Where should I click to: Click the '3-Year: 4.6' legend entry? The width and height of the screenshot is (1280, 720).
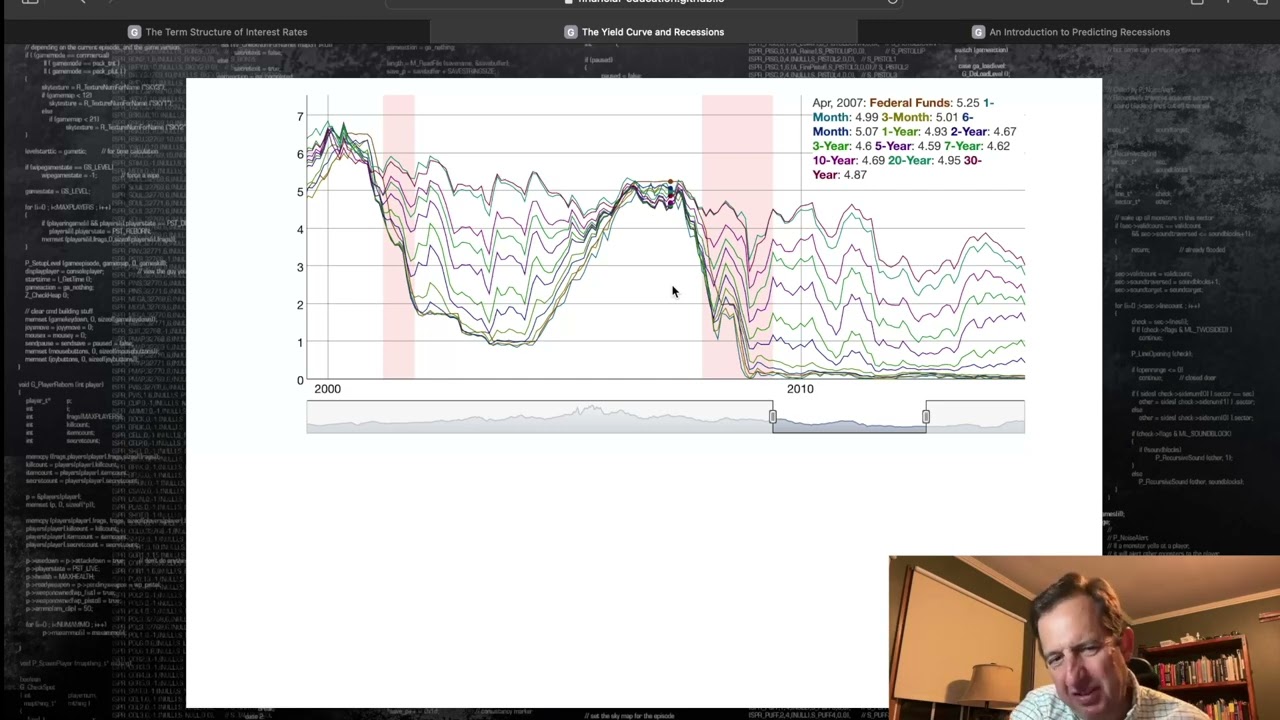pos(842,146)
